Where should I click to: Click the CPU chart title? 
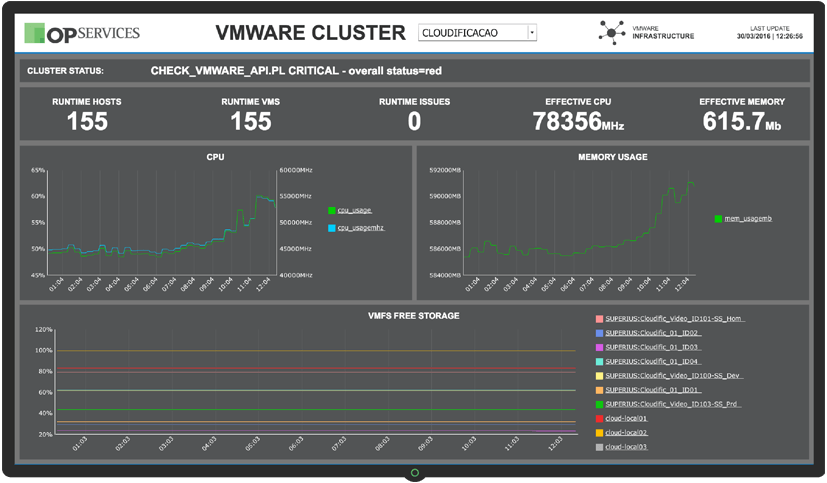pyautogui.click(x=215, y=157)
